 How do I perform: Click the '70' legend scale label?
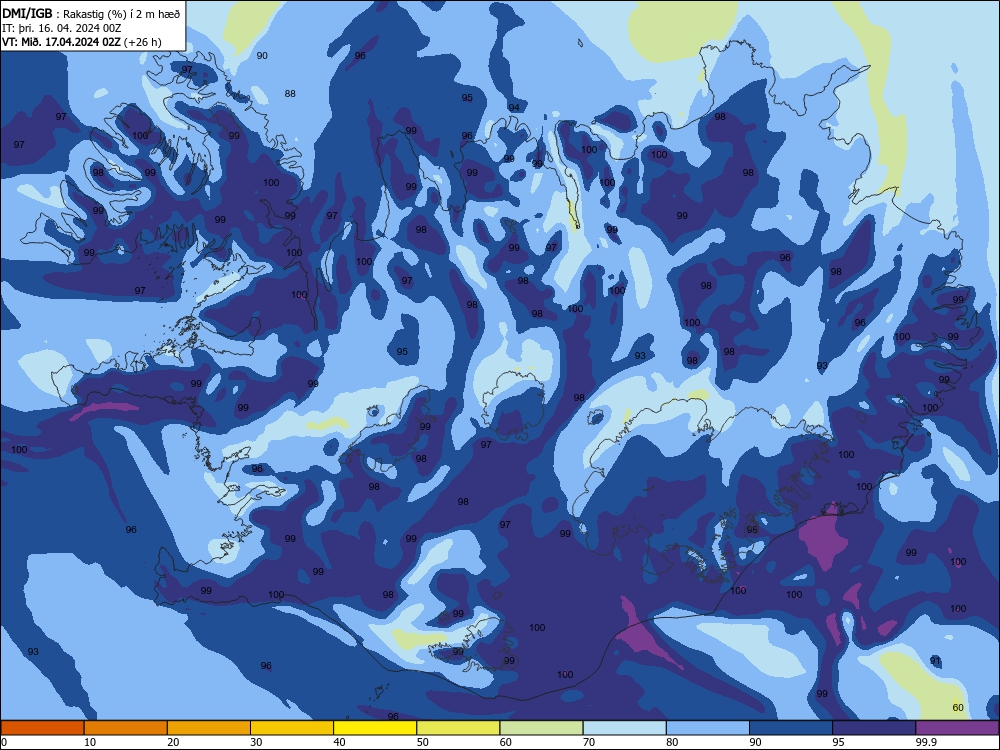coord(589,742)
